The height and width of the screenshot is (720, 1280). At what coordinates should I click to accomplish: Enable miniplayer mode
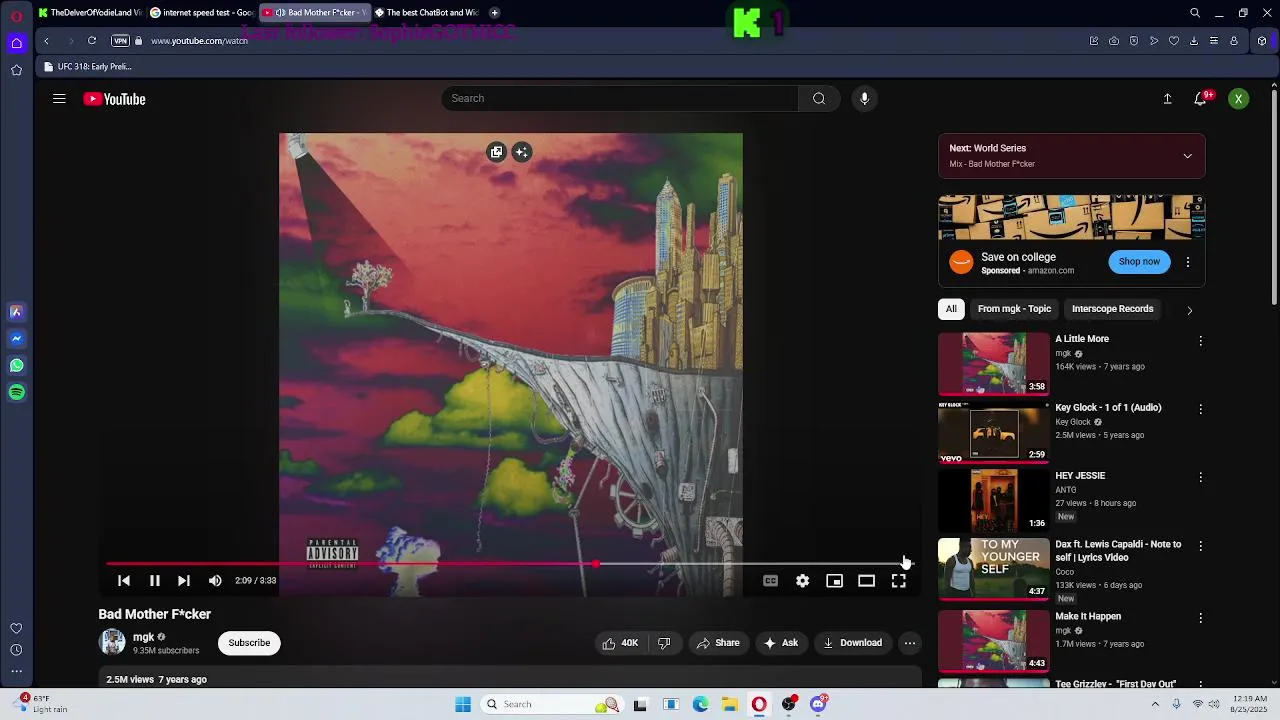pyautogui.click(x=834, y=581)
